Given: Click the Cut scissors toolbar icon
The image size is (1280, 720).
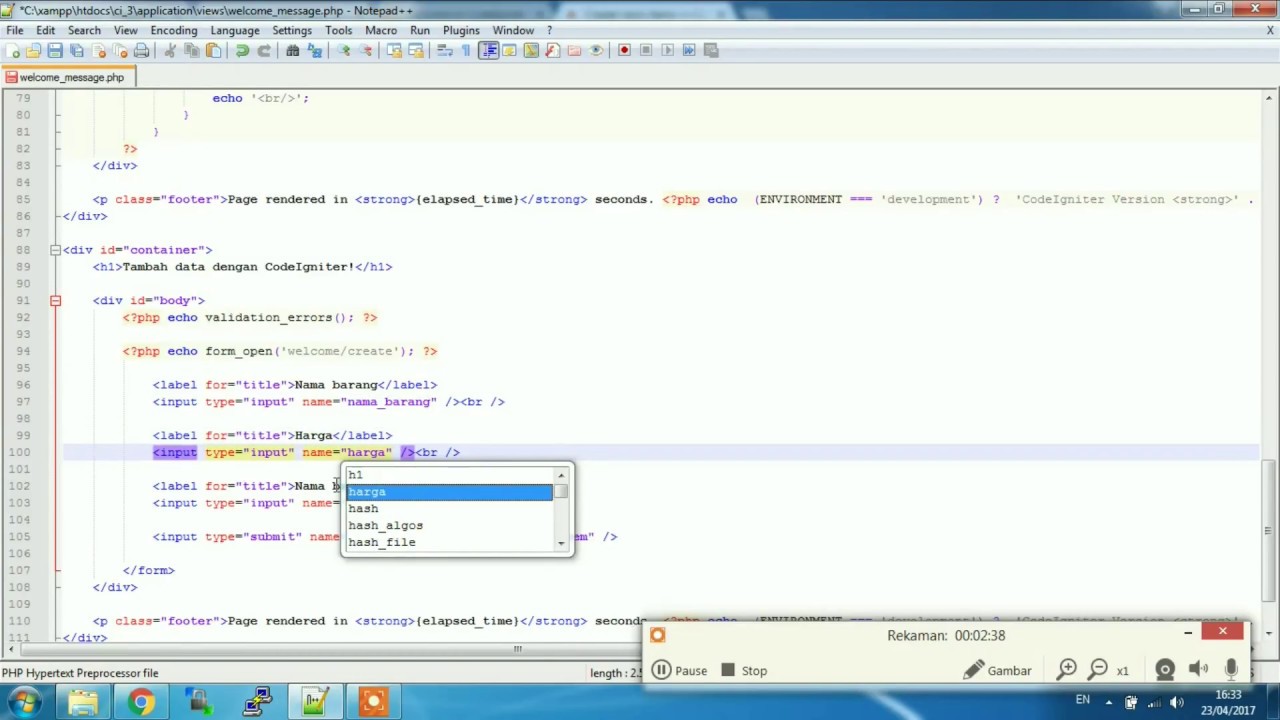Looking at the screenshot, I should (170, 51).
